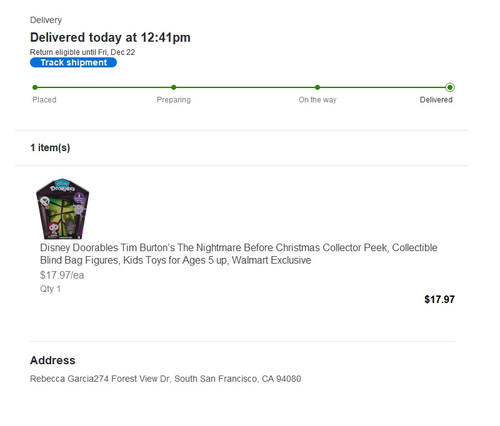Click the bold $17.97 item total
This screenshot has height=426, width=500.
(439, 299)
